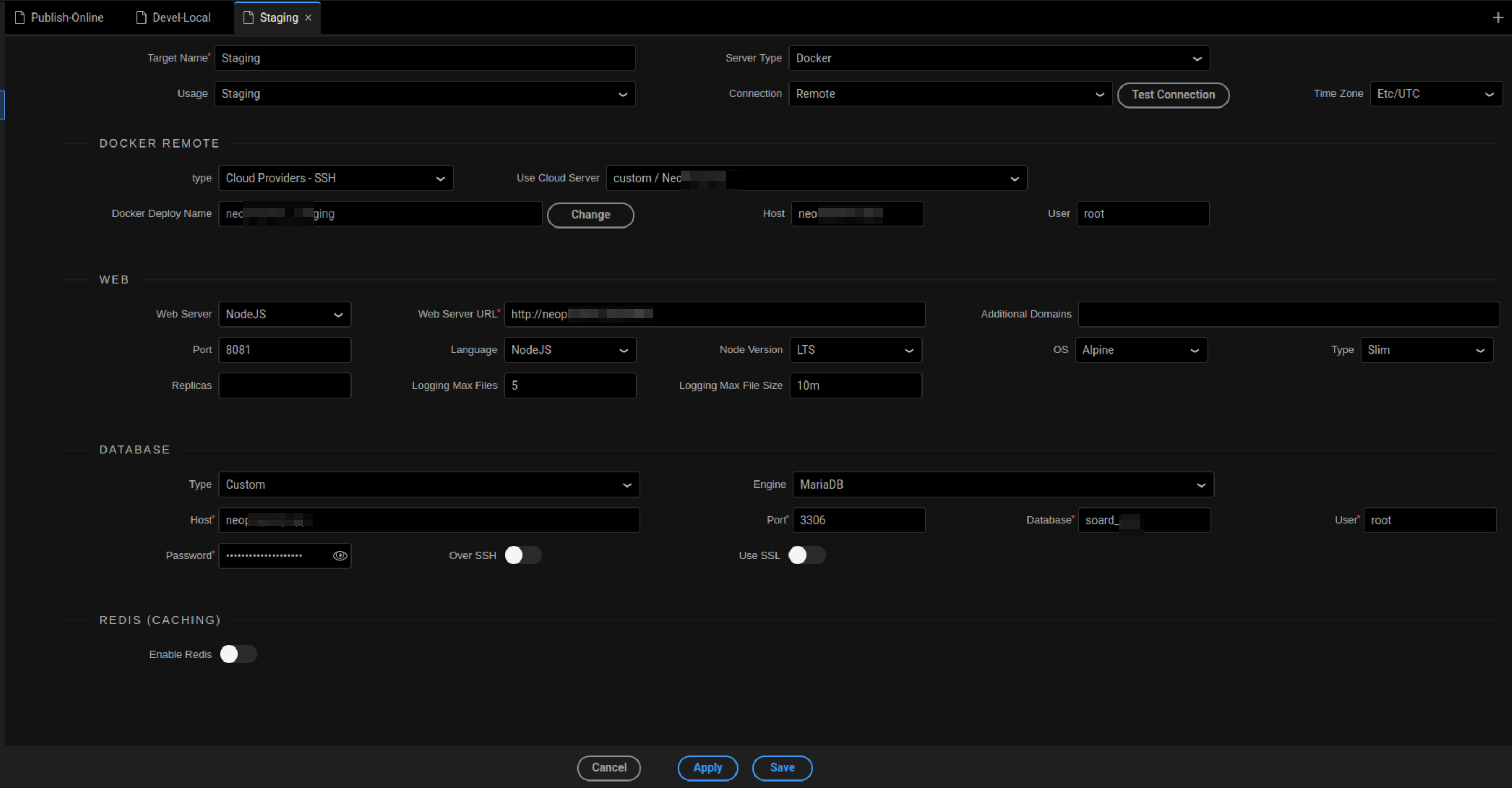Click the Apply button
1512x788 pixels.
707,768
